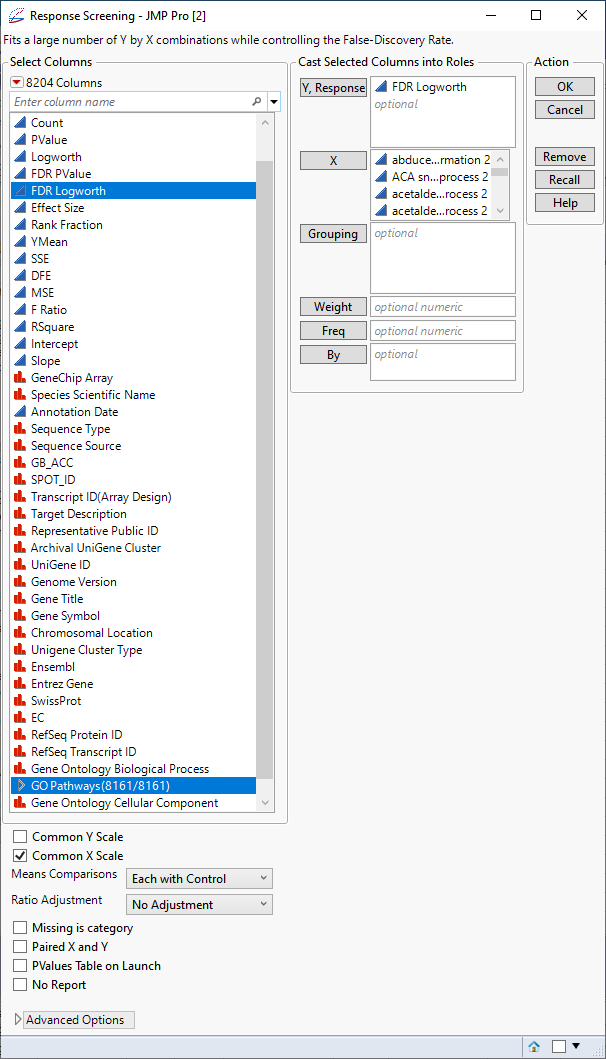The image size is (606, 1059).
Task: Click the continuous icon next to PValue
Action: tap(20, 140)
